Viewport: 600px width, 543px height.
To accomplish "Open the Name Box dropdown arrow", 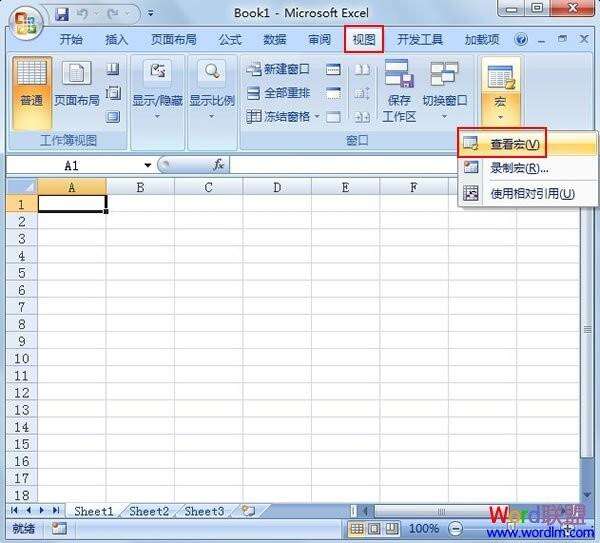I will 147,165.
